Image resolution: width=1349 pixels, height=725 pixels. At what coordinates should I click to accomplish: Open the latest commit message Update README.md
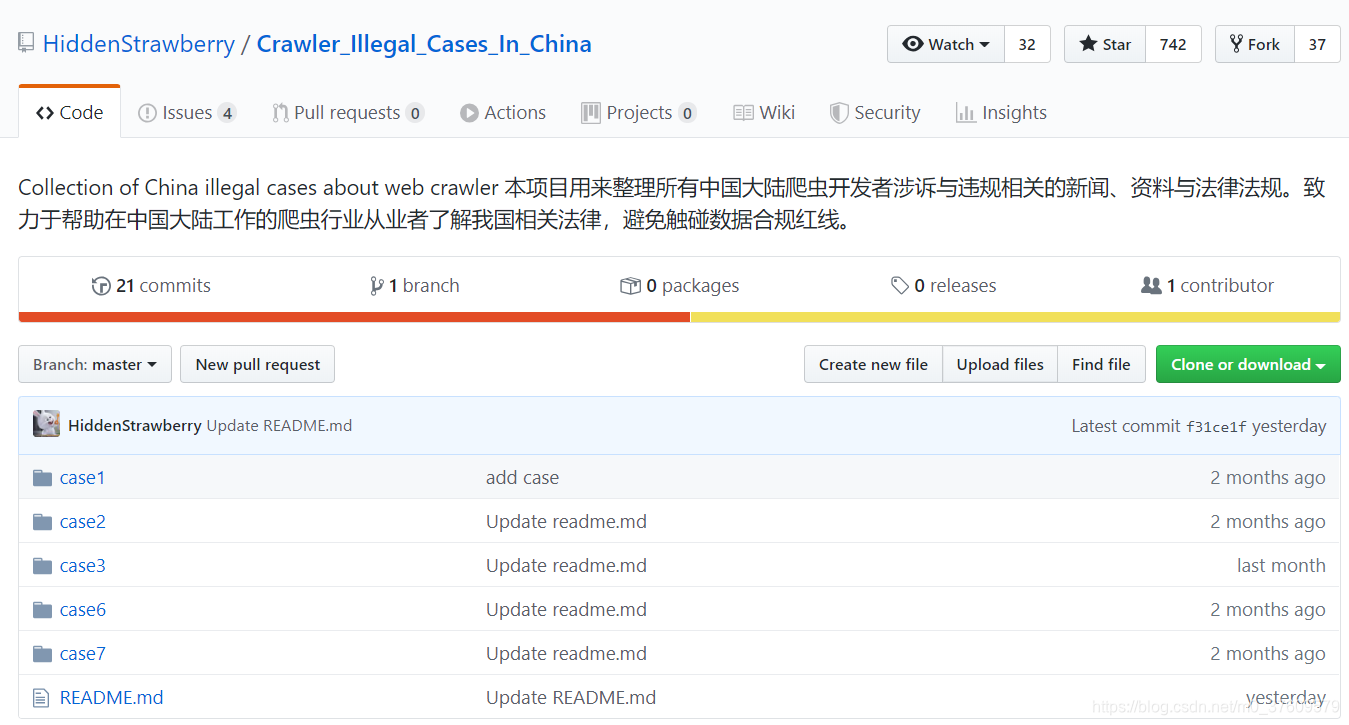point(279,426)
